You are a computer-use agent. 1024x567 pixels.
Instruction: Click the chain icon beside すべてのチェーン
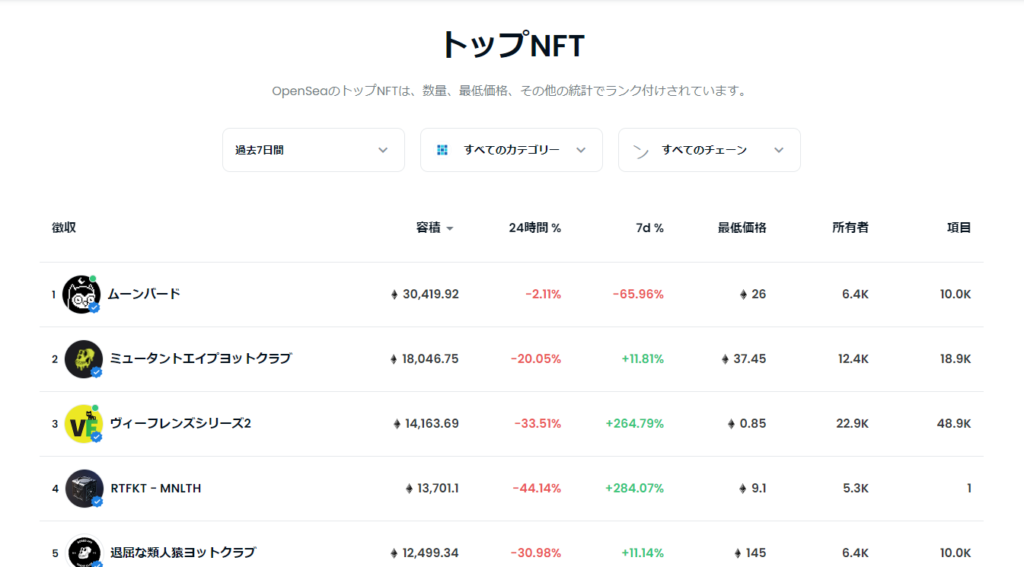pyautogui.click(x=641, y=151)
